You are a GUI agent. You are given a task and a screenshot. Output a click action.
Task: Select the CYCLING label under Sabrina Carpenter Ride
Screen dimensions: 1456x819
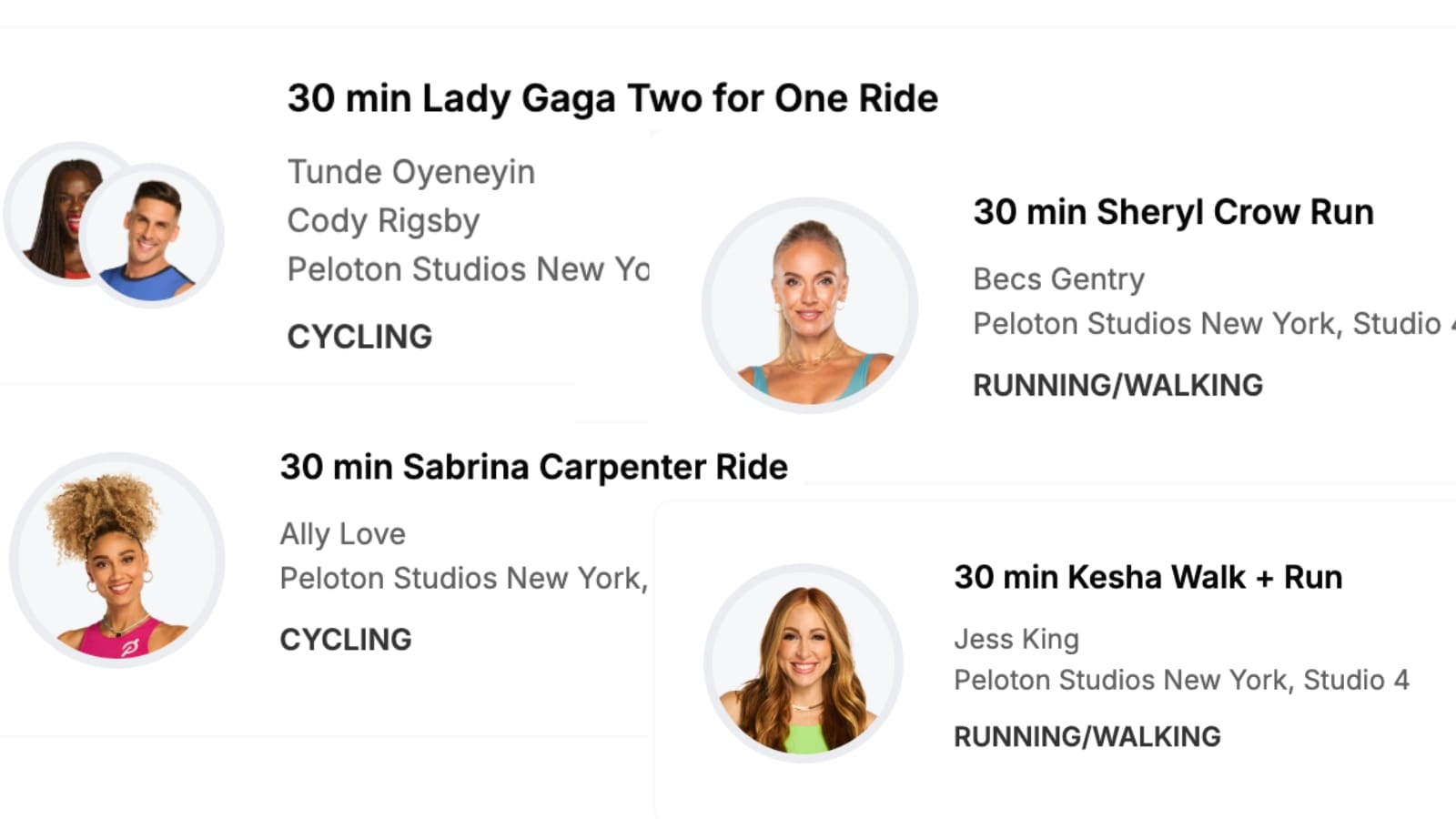(x=346, y=640)
